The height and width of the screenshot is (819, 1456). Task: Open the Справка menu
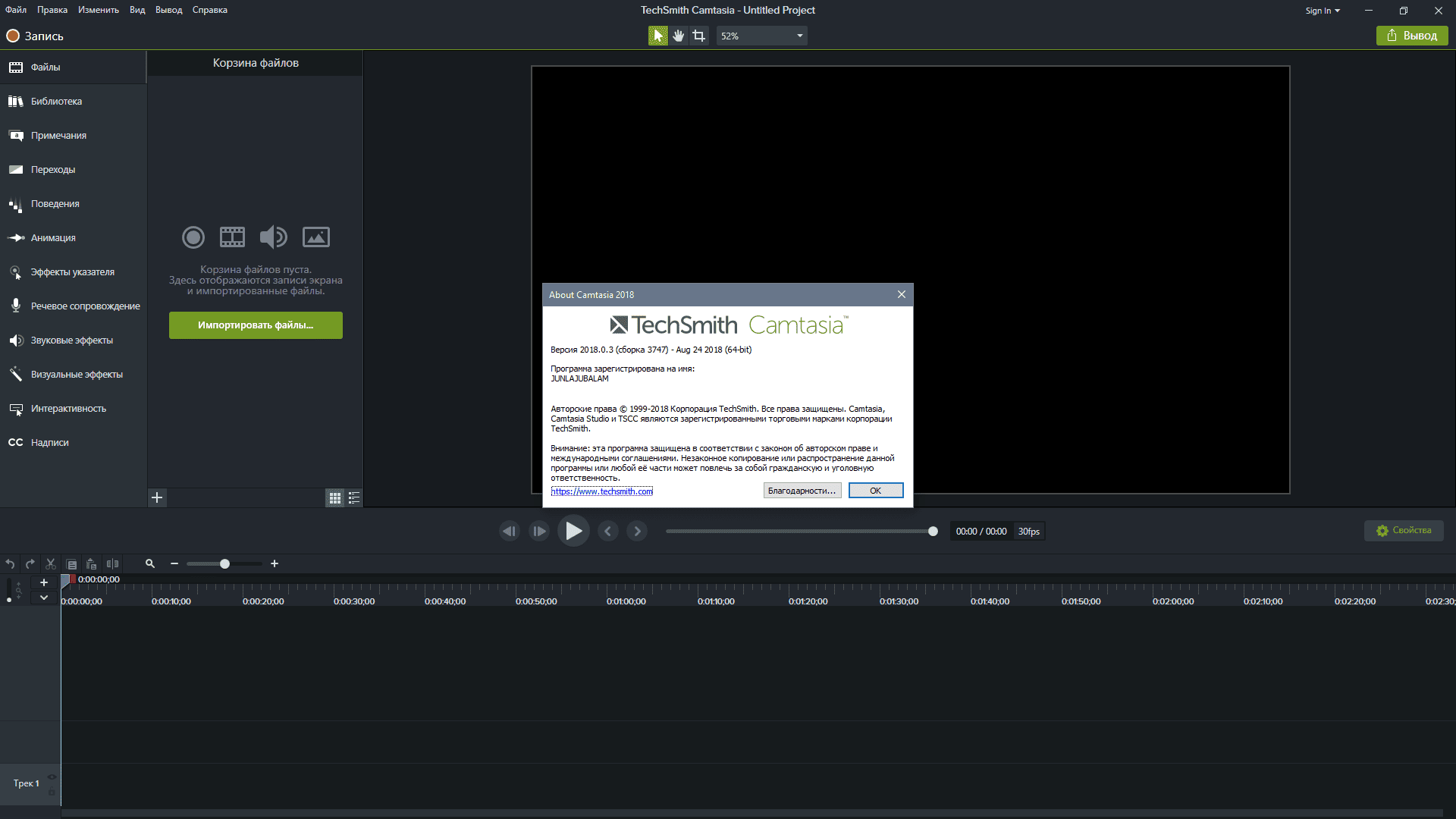210,10
